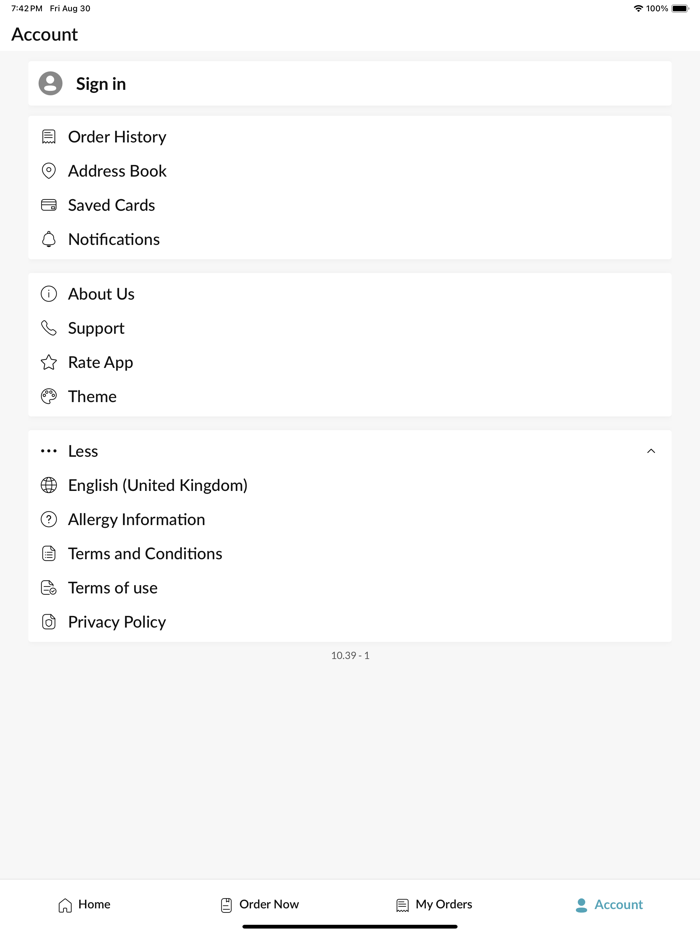Open the Theme palette icon
The width and height of the screenshot is (700, 934).
click(49, 396)
